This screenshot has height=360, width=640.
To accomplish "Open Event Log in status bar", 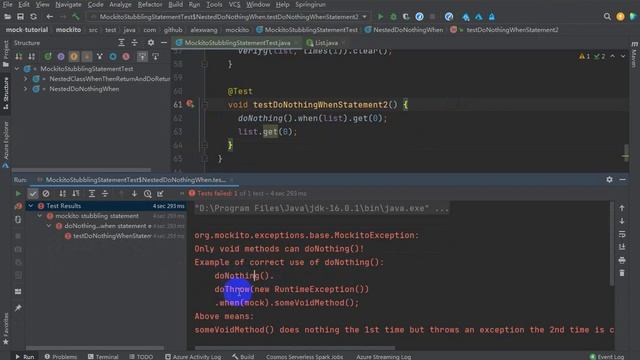I will [x=607, y=356].
